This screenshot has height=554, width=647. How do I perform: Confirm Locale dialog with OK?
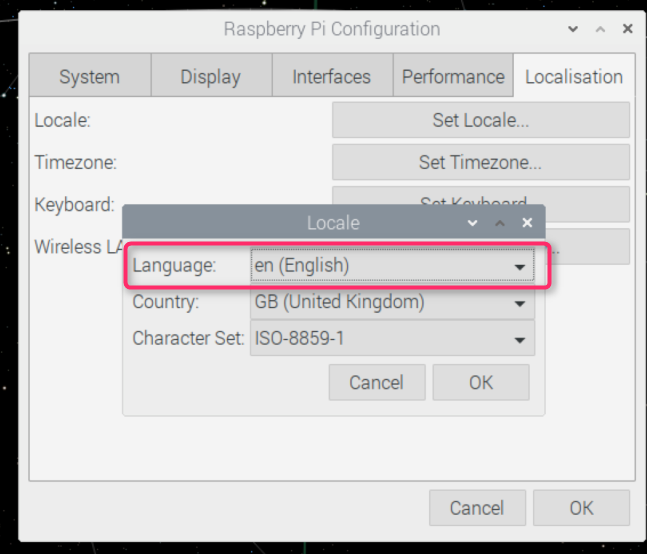[481, 382]
